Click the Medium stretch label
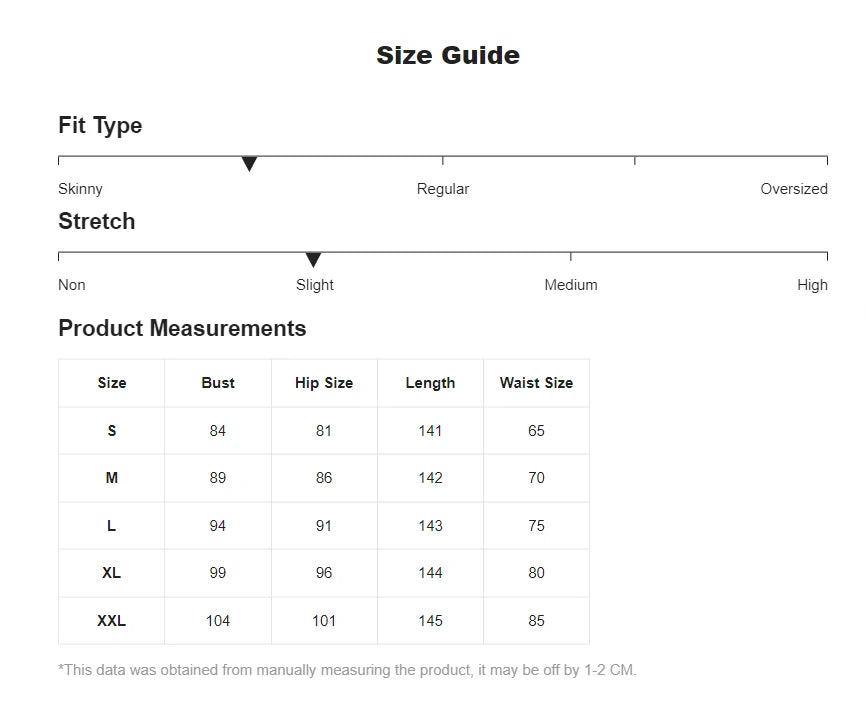The width and height of the screenshot is (866, 715). (571, 285)
